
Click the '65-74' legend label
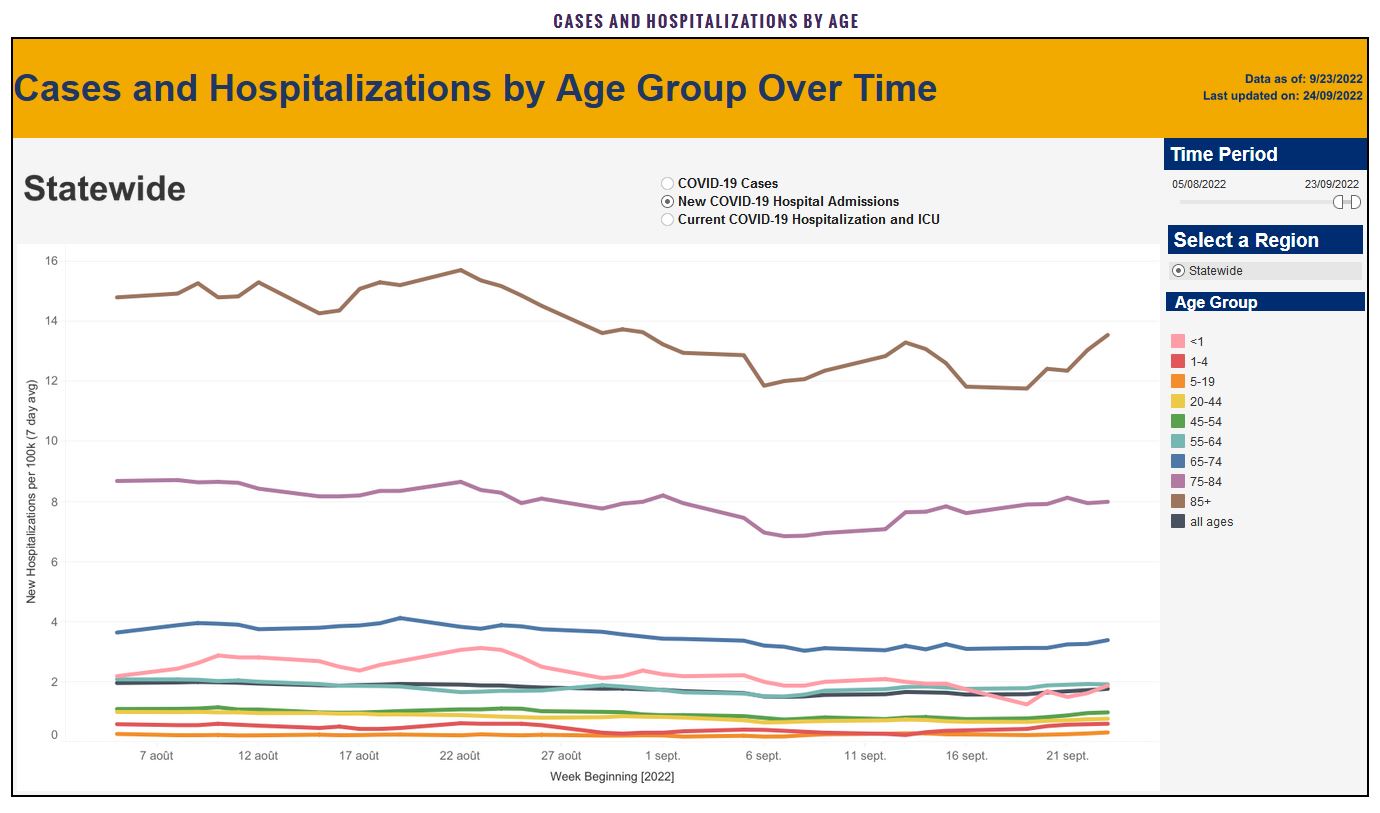[x=1205, y=462]
